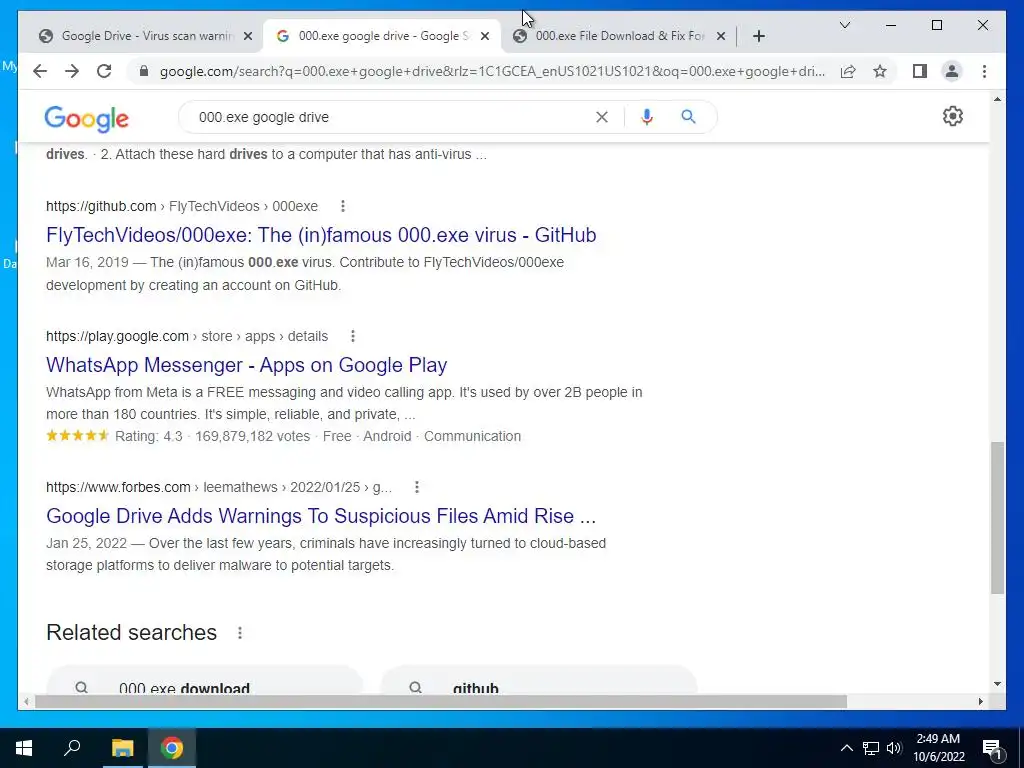The height and width of the screenshot is (768, 1024).
Task: Select related search 'github'
Action: pyautogui.click(x=539, y=679)
